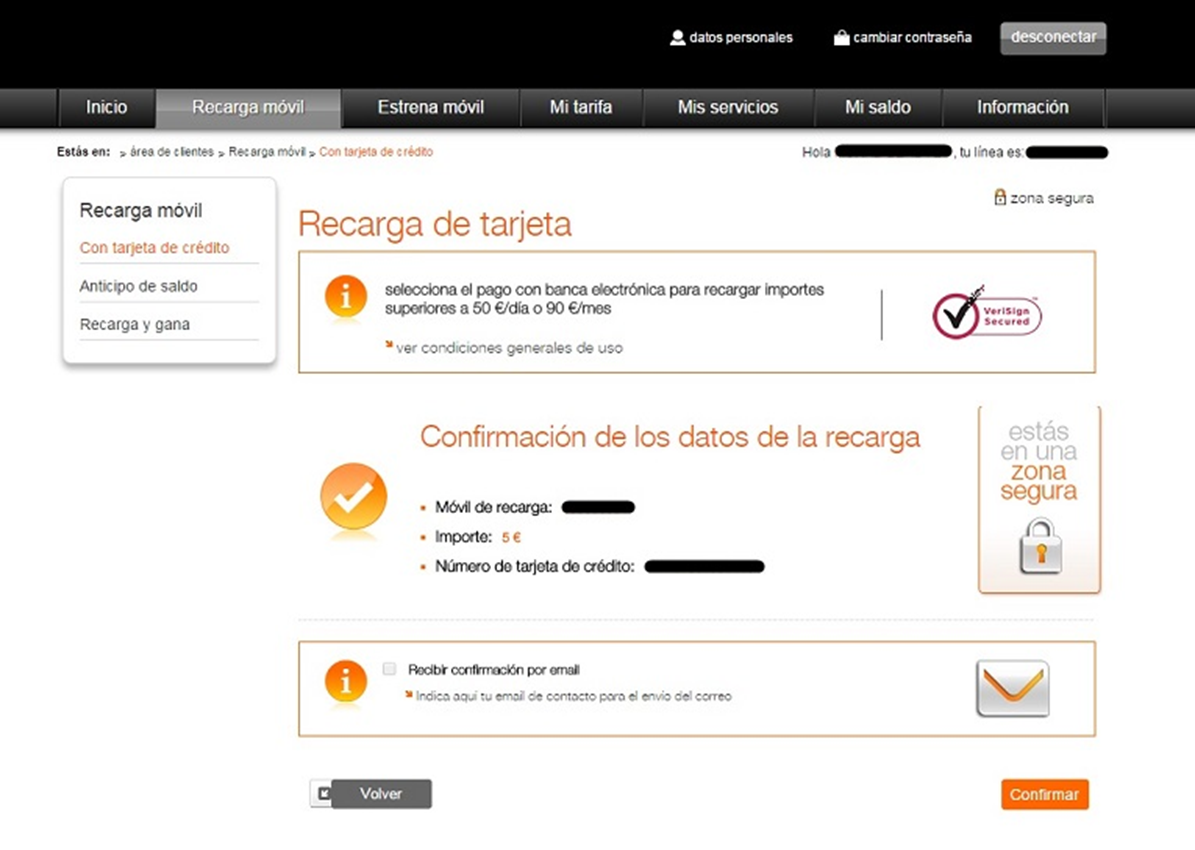The width and height of the screenshot is (1195, 850).
Task: Click the orange checkmark confirmation icon
Action: (353, 497)
